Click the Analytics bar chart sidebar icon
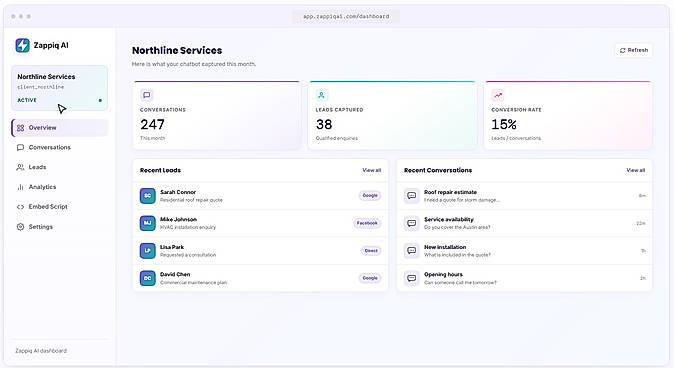674x368 pixels. (20, 187)
